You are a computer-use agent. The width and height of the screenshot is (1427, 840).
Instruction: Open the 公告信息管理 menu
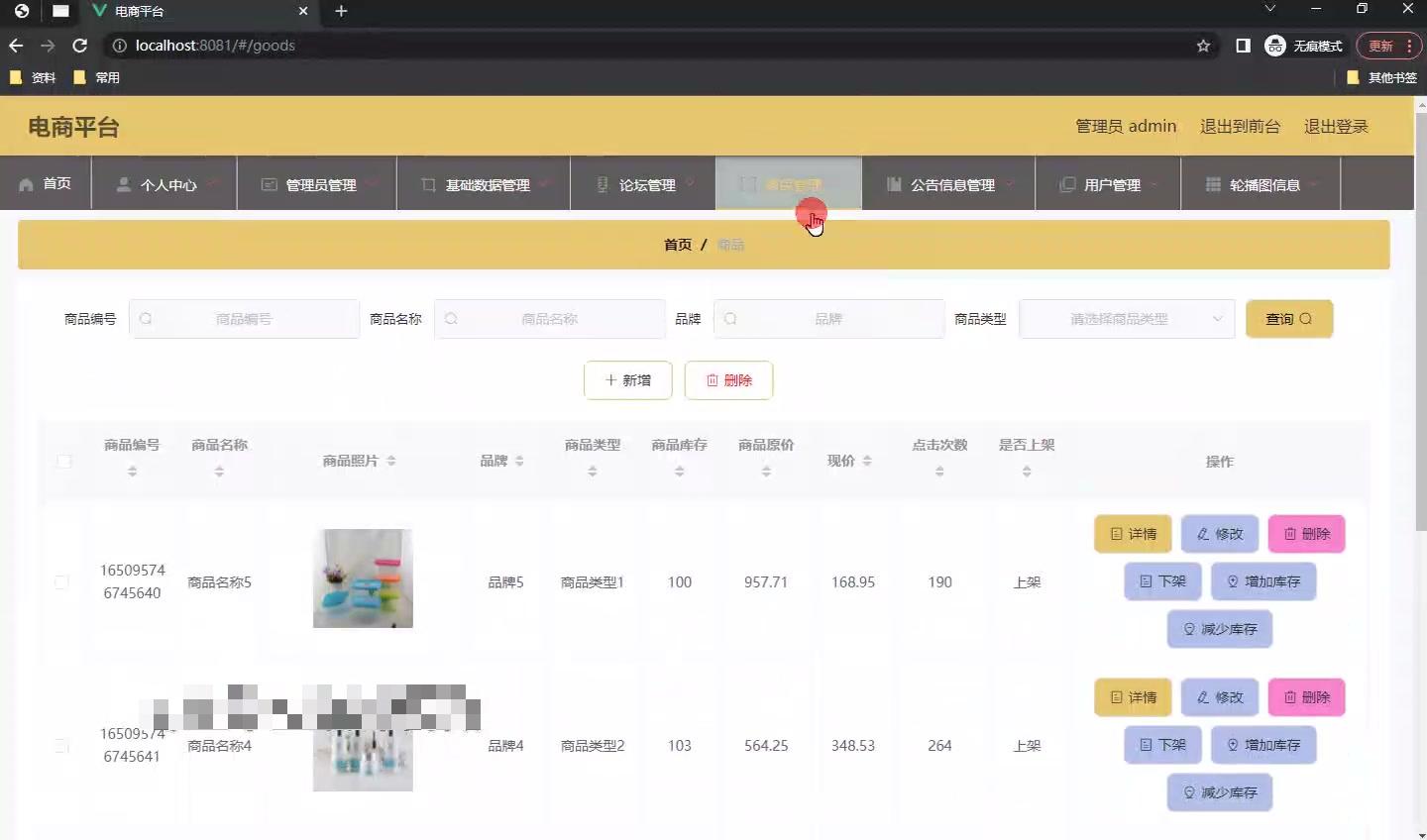948,184
